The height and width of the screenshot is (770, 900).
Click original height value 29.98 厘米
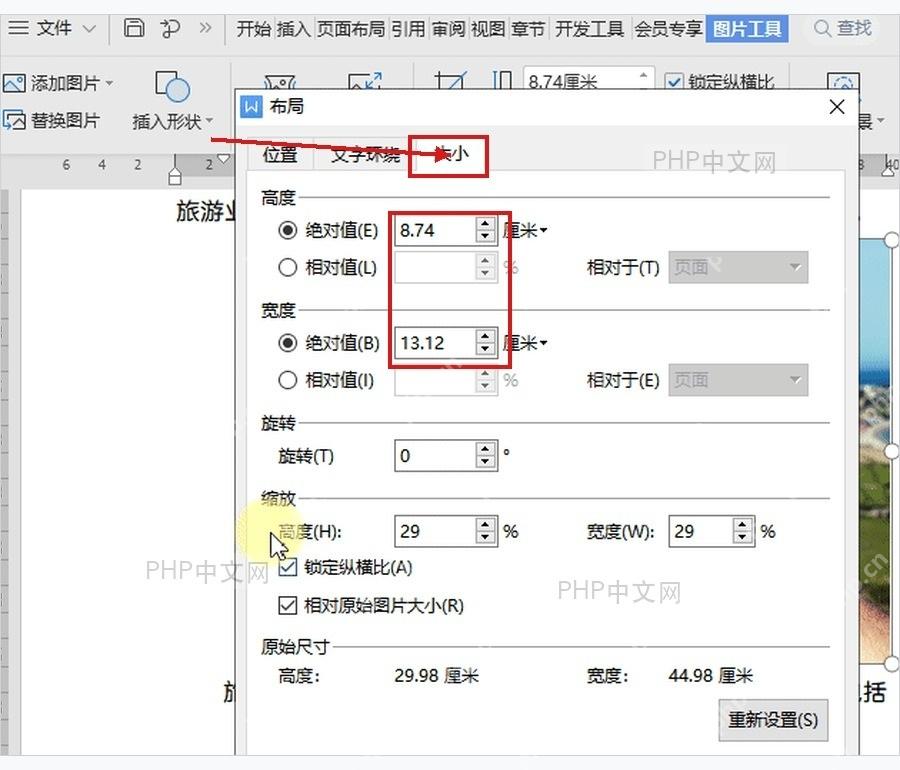pyautogui.click(x=436, y=676)
